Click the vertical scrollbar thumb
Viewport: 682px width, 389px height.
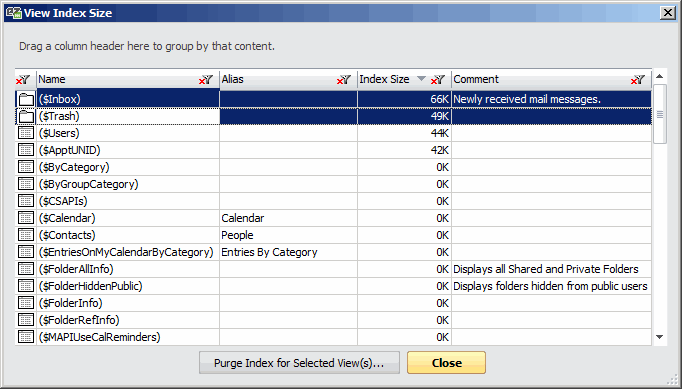pyautogui.click(x=660, y=114)
